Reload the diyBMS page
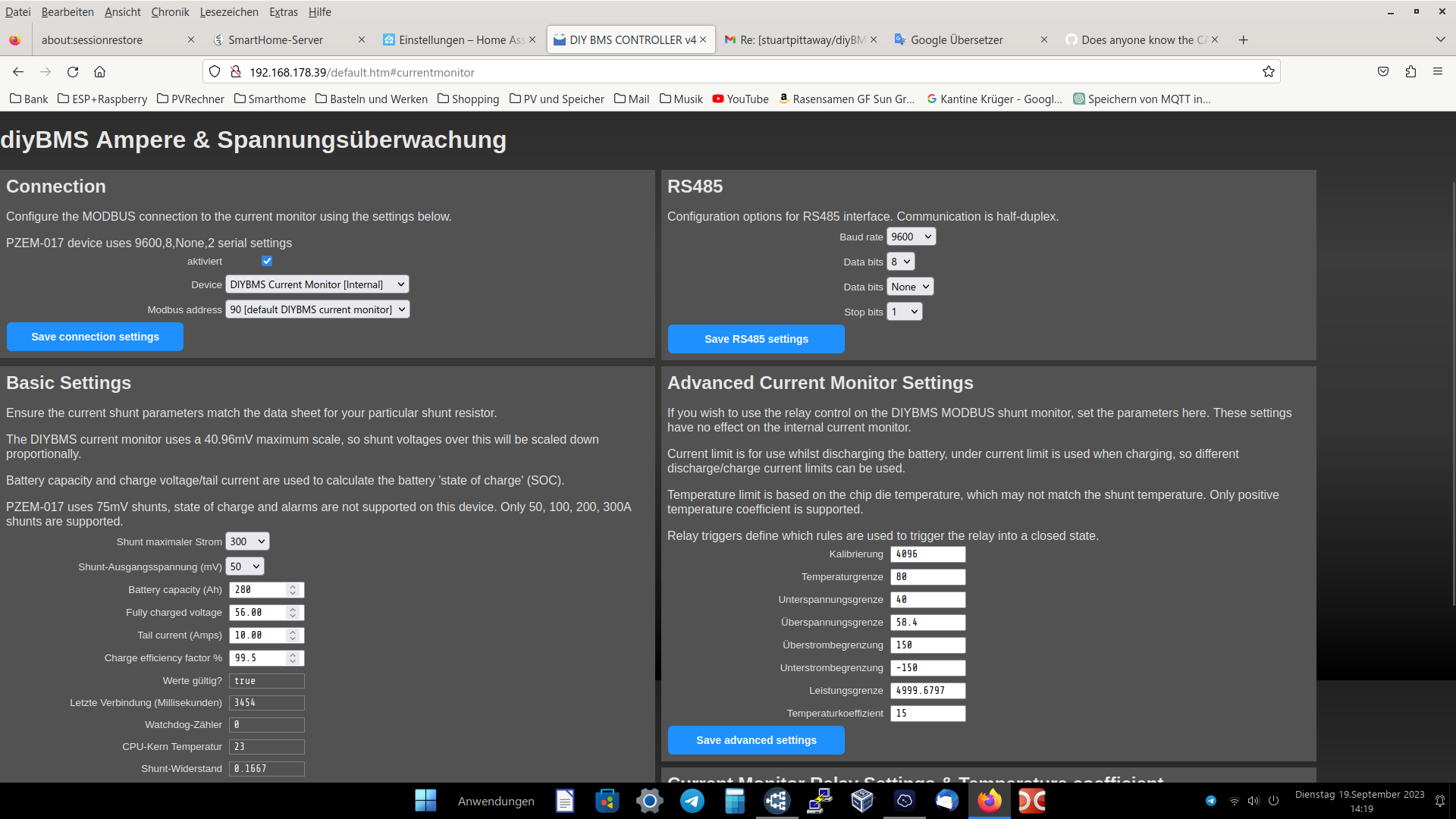The width and height of the screenshot is (1456, 819). [73, 71]
